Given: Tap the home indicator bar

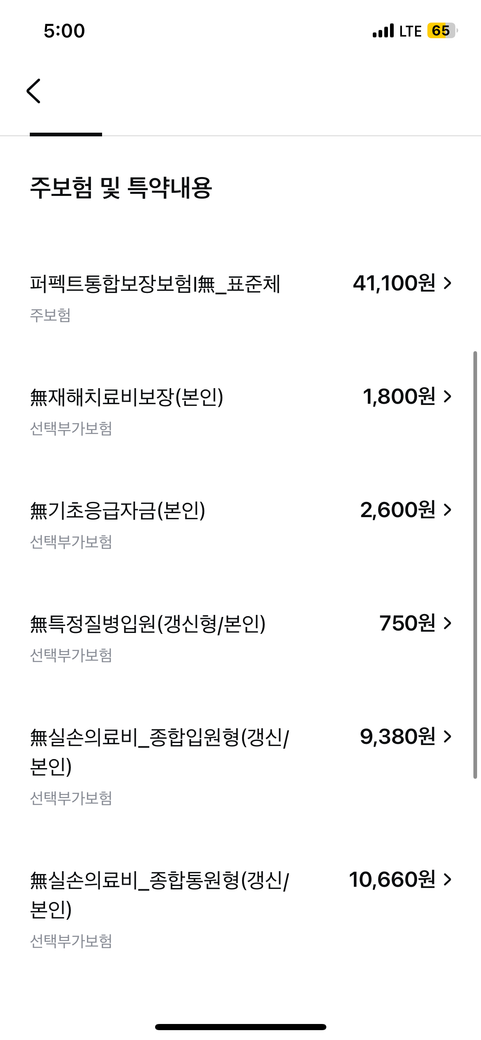Looking at the screenshot, I should click(x=241, y=1027).
